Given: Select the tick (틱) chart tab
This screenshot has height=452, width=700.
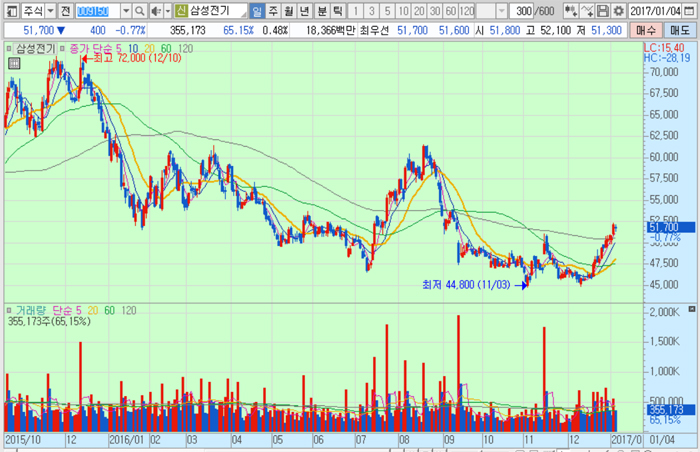Looking at the screenshot, I should pos(338,11).
